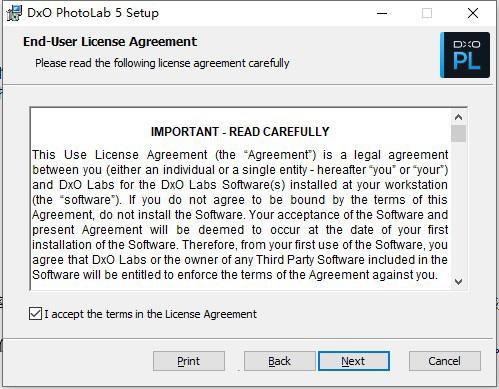Click the 'IMPORTANT - READ CAREFULLY' heading
Viewport: 499px width, 389px height.
click(x=240, y=132)
